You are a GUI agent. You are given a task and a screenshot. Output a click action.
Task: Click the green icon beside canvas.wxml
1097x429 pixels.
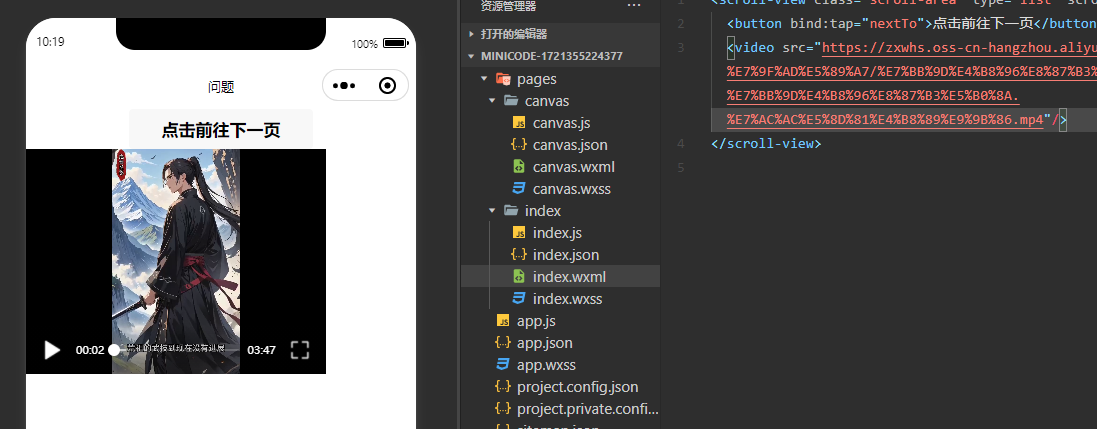tap(518, 167)
